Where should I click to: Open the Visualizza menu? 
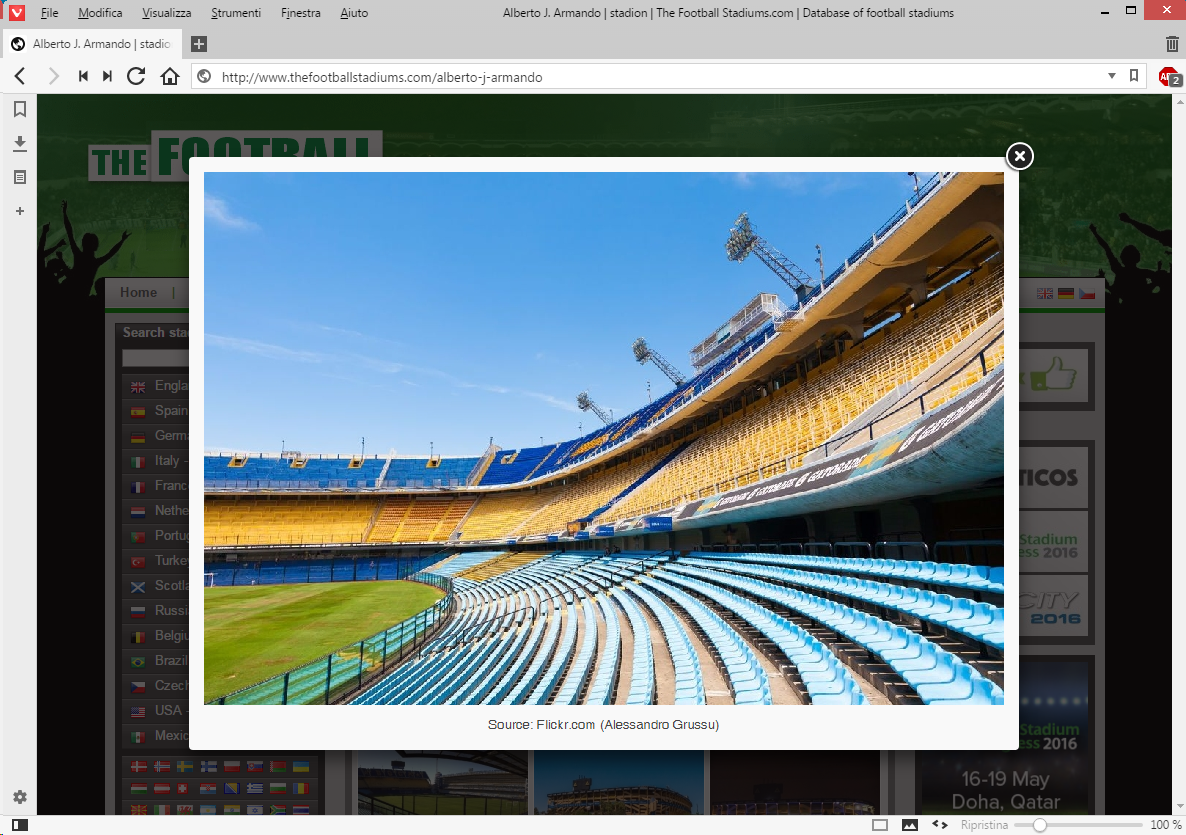[x=166, y=13]
